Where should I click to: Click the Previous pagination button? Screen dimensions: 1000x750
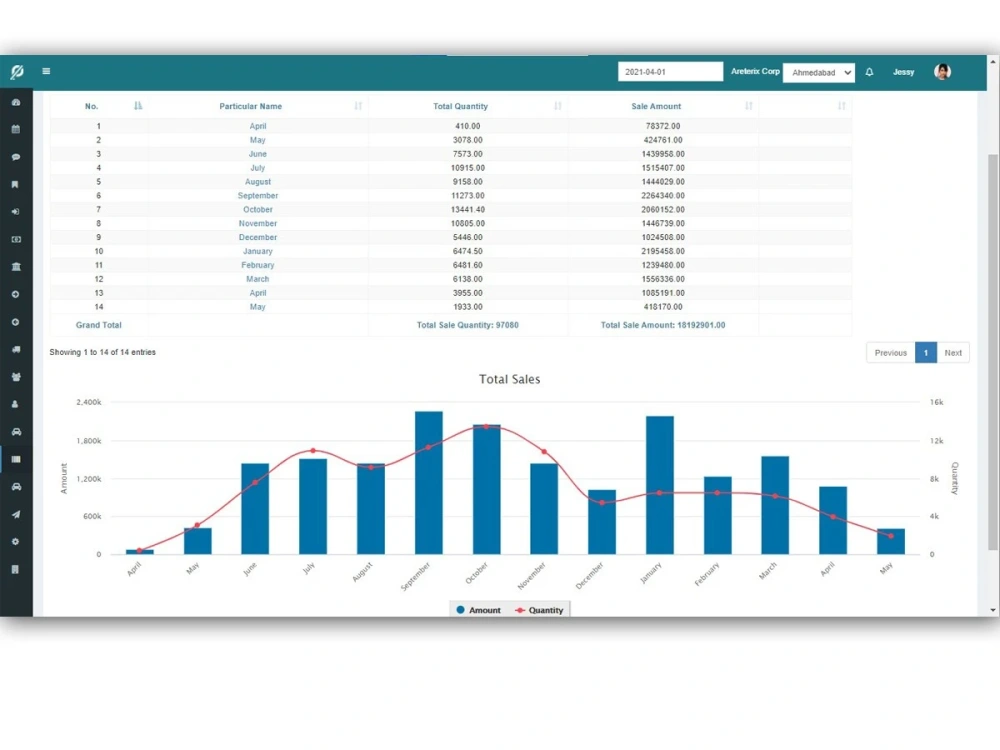click(890, 353)
